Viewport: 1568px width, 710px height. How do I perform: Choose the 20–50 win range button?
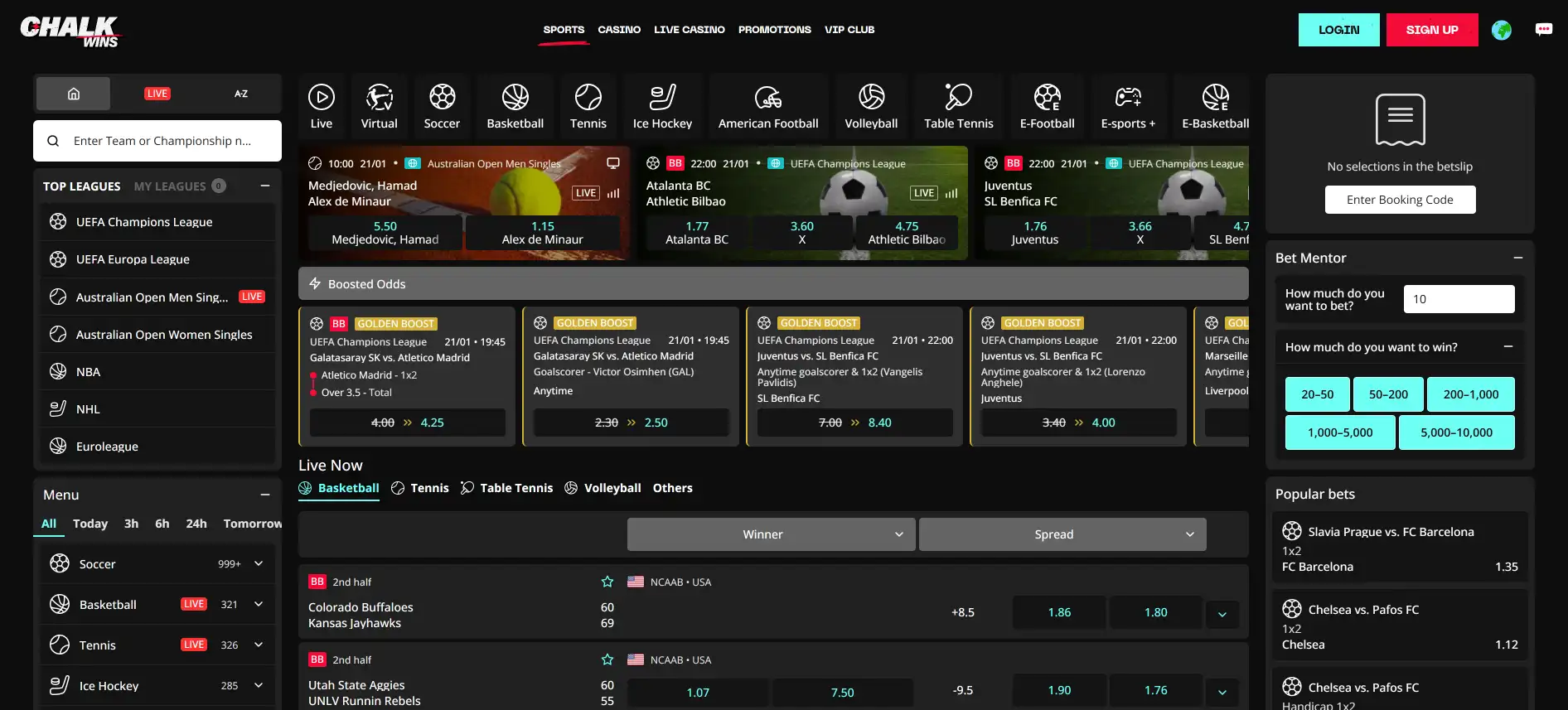[1317, 394]
